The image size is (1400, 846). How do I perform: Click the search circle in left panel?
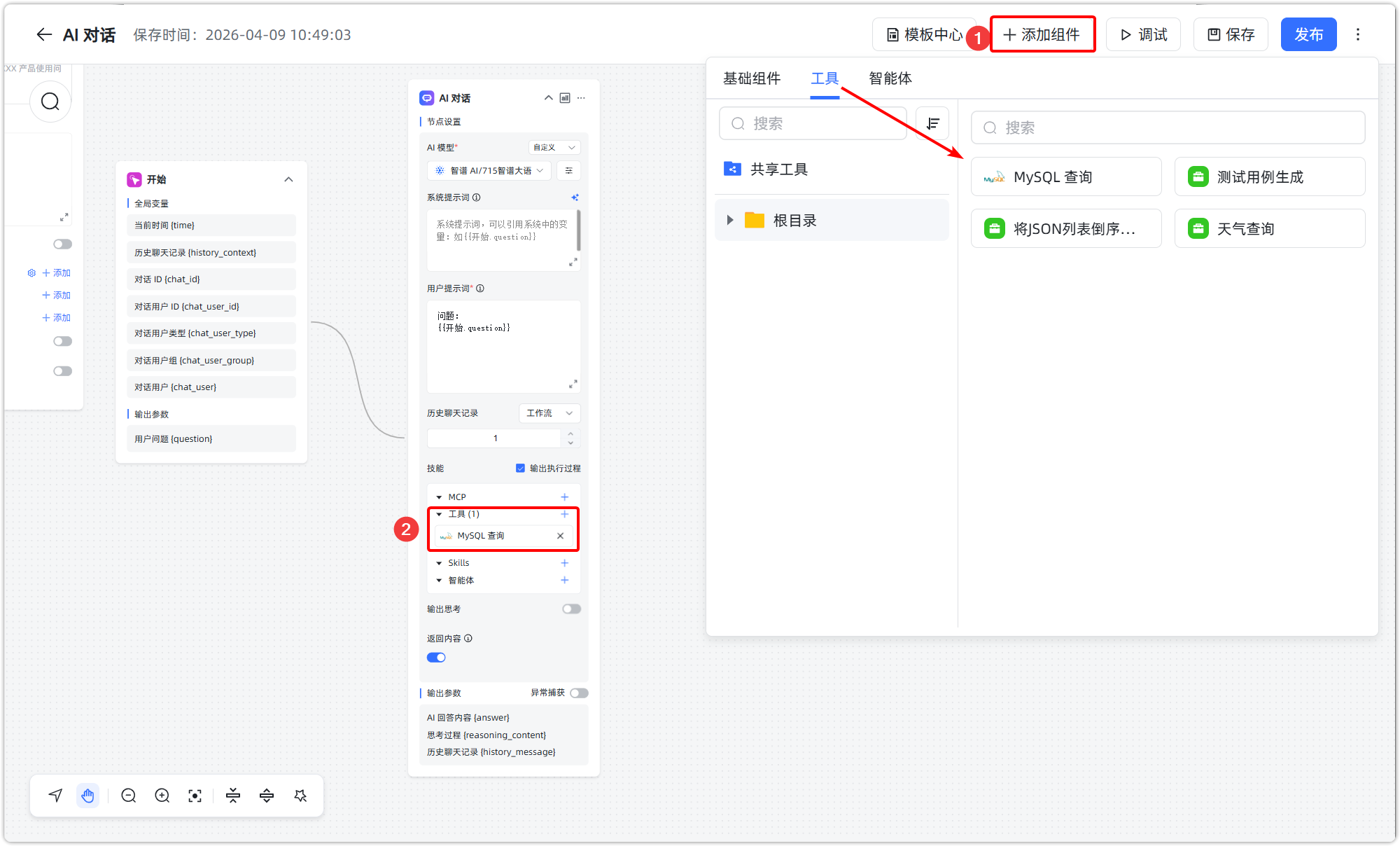pos(50,102)
